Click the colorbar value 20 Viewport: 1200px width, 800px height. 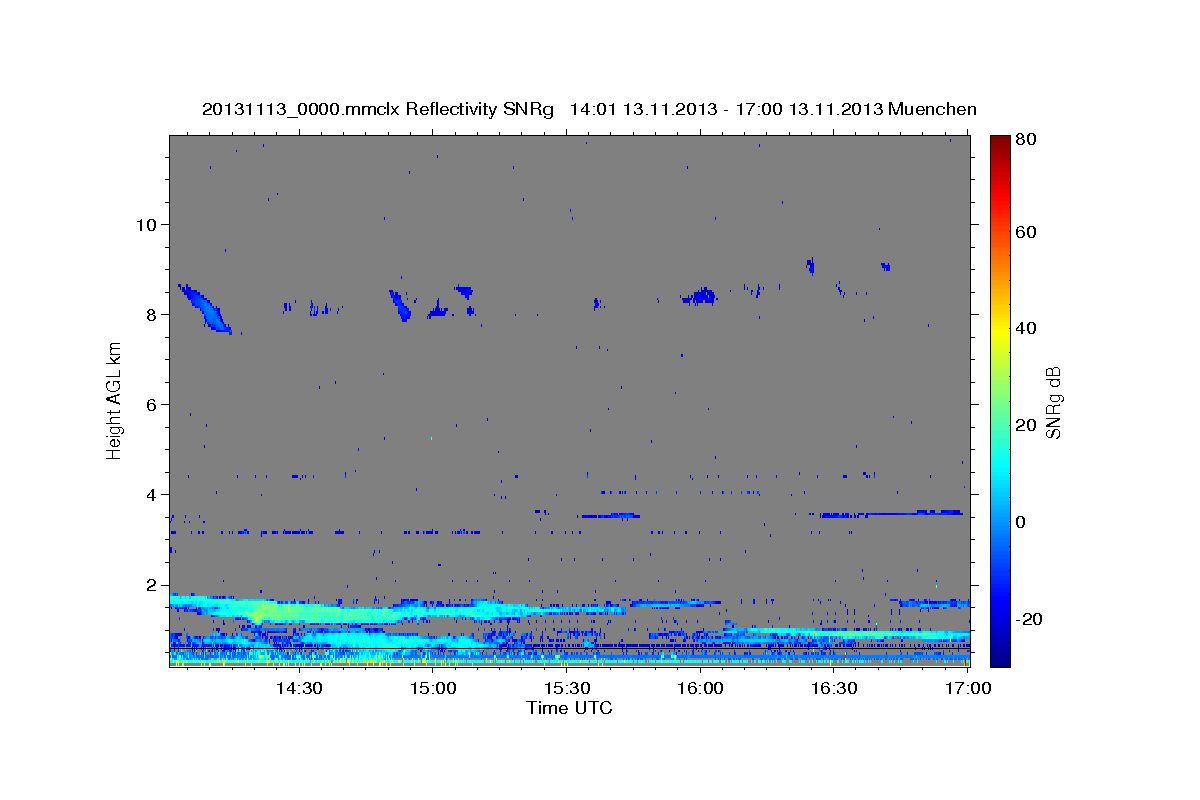1026,425
